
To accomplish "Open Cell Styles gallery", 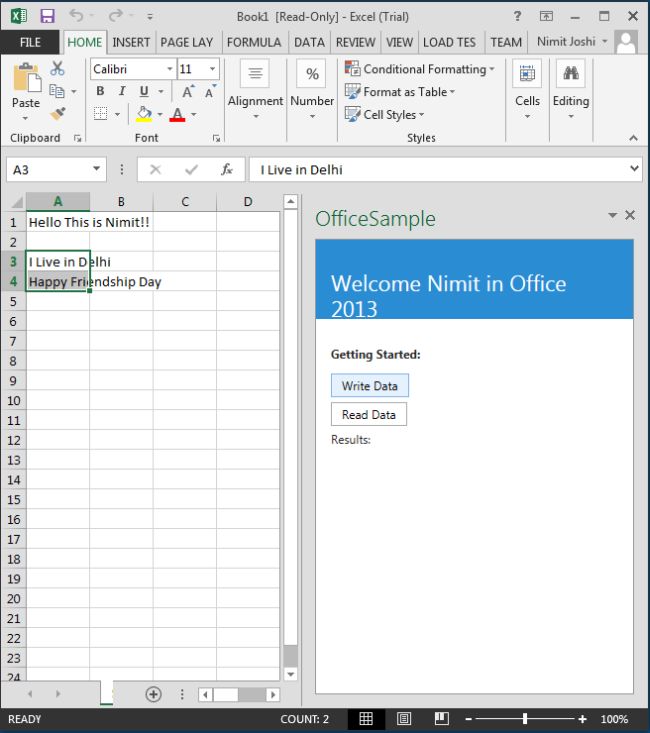I will tap(385, 115).
